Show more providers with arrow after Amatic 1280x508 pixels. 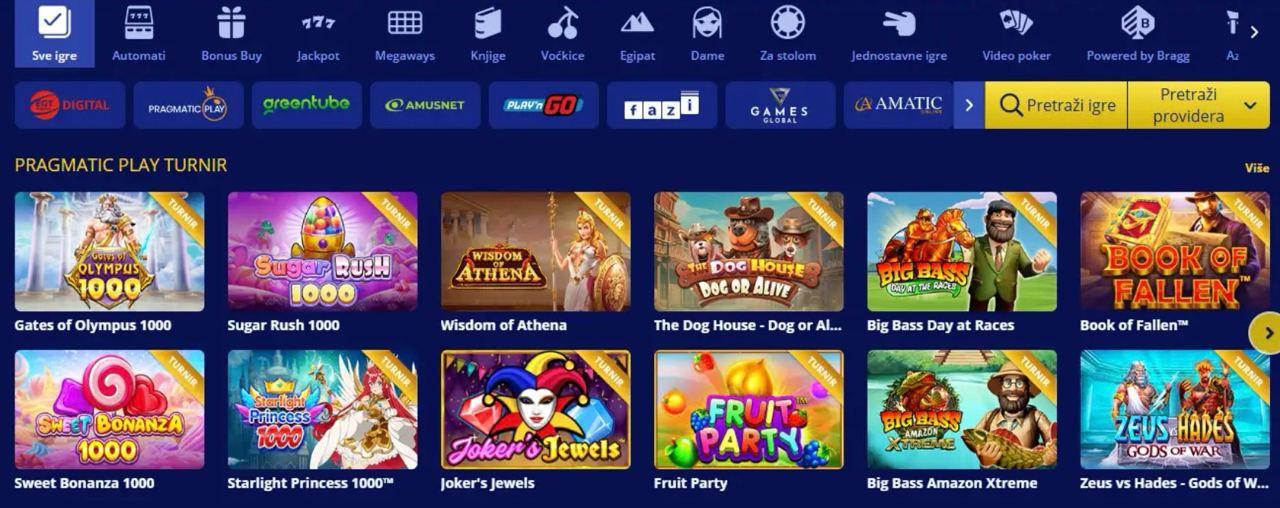[969, 105]
